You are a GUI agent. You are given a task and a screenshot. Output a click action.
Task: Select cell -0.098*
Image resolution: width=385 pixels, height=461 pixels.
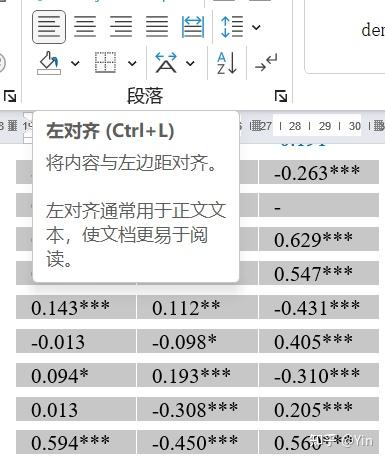pos(197,341)
